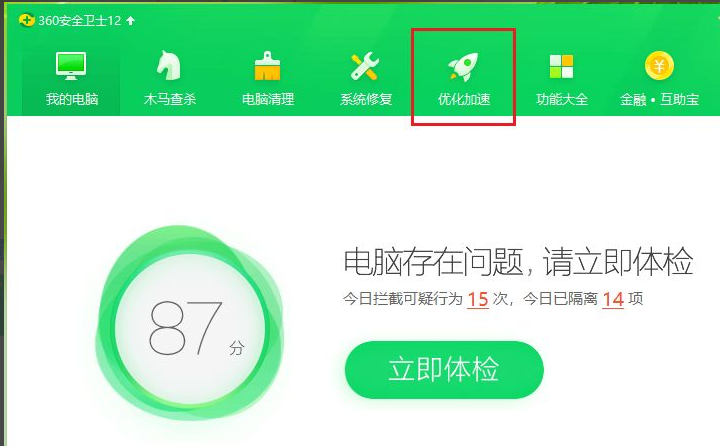Image resolution: width=720 pixels, height=446 pixels.
Task: Select the 我的电脑 monitor icon
Action: (71, 66)
